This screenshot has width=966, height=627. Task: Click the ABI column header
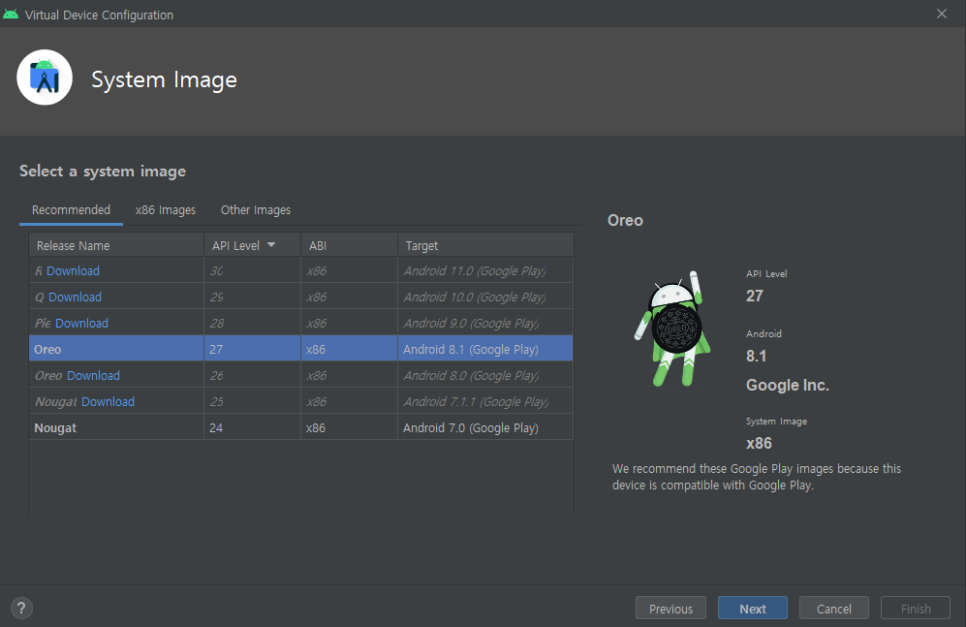point(349,245)
